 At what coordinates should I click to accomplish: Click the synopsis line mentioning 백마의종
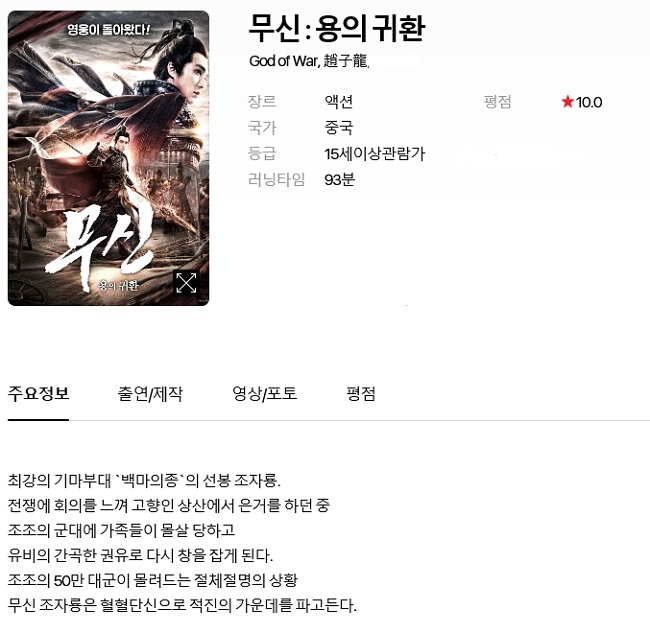[x=144, y=481]
